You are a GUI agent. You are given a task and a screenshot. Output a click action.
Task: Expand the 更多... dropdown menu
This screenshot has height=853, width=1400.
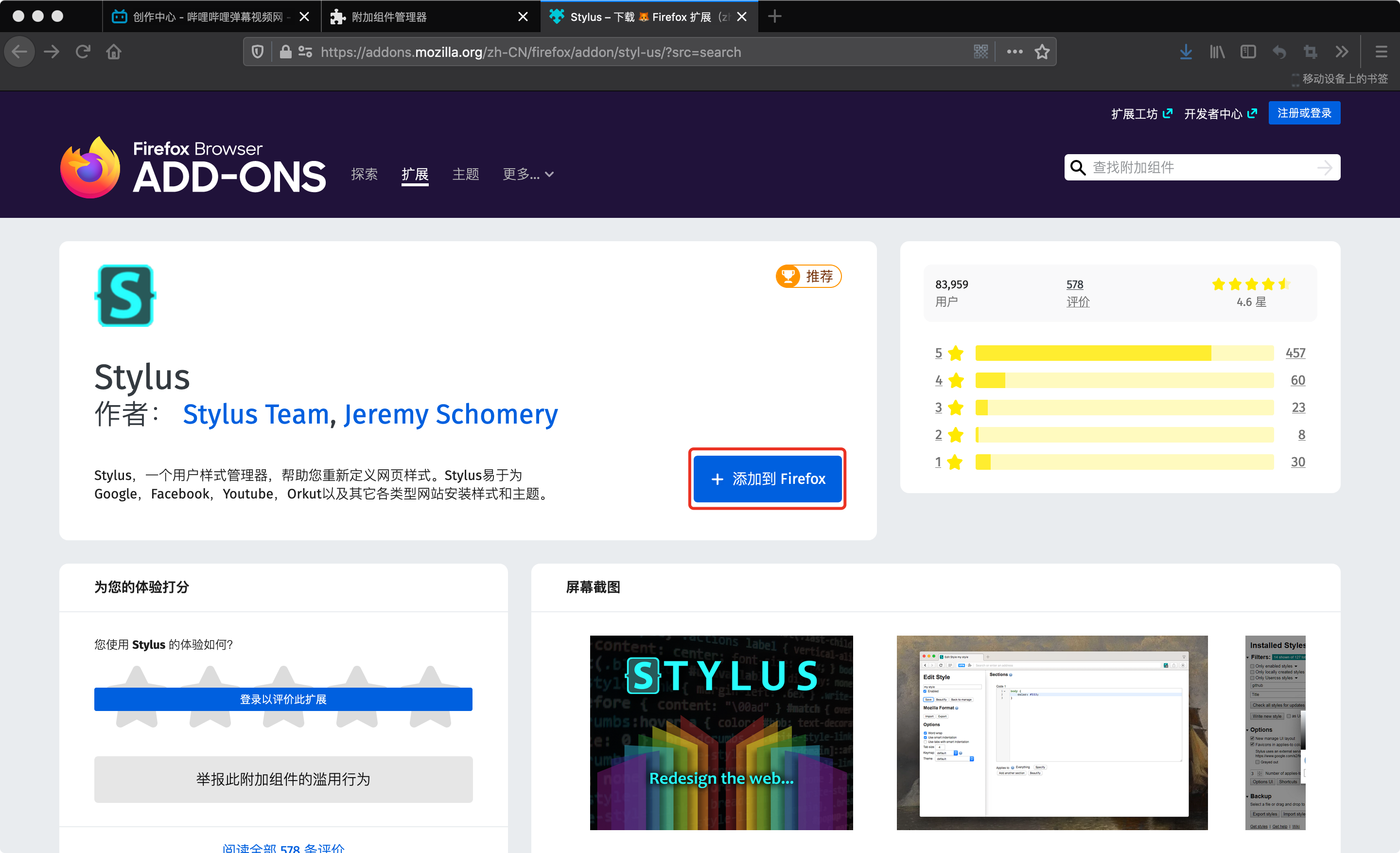click(x=528, y=174)
